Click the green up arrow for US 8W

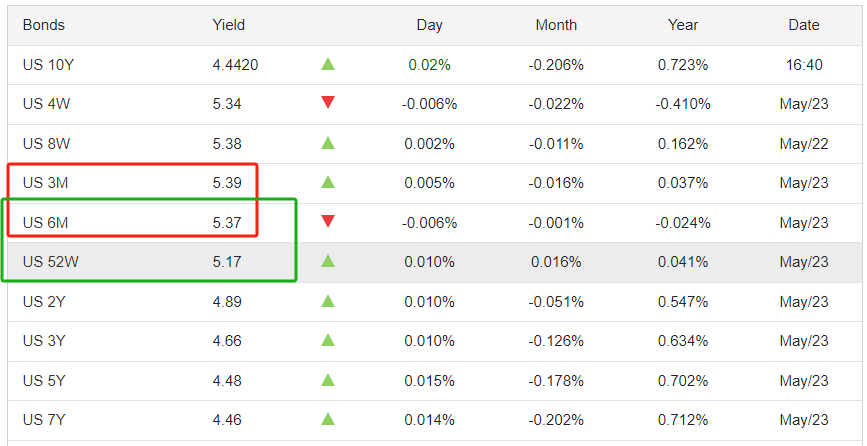click(x=328, y=143)
